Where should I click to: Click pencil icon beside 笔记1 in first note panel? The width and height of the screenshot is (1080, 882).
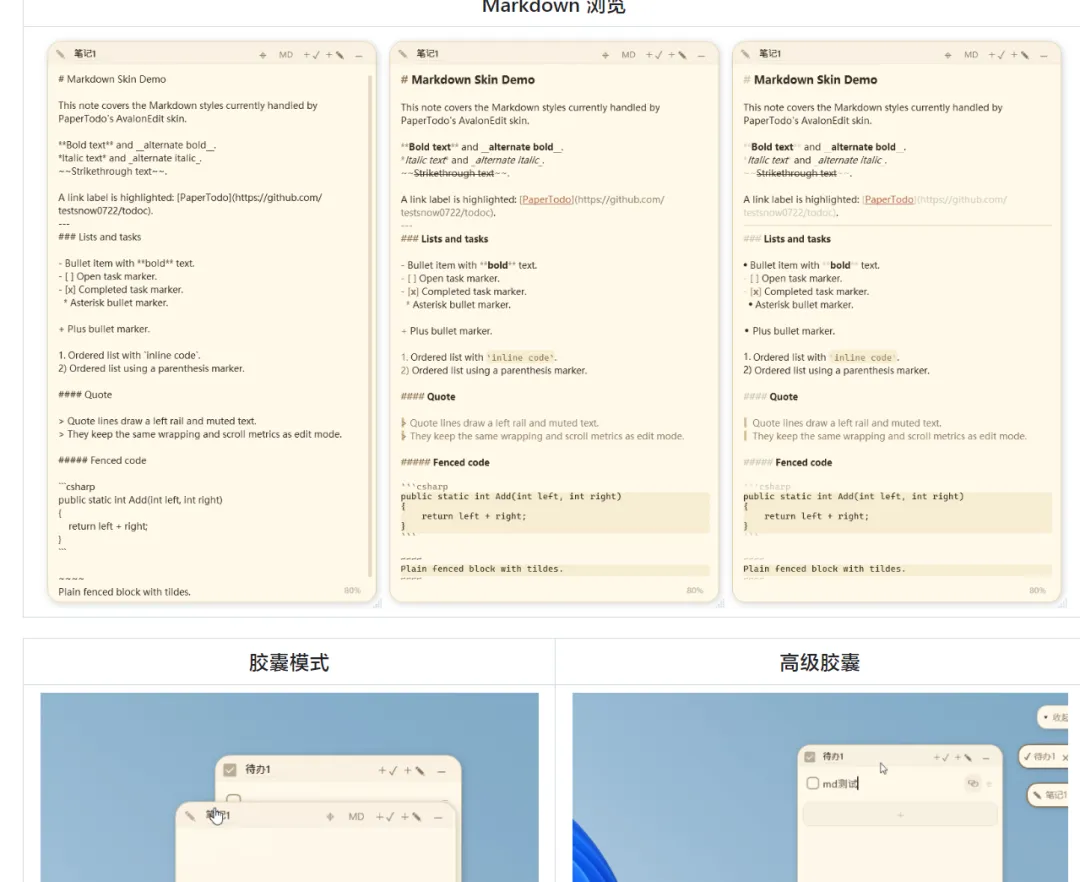point(61,54)
